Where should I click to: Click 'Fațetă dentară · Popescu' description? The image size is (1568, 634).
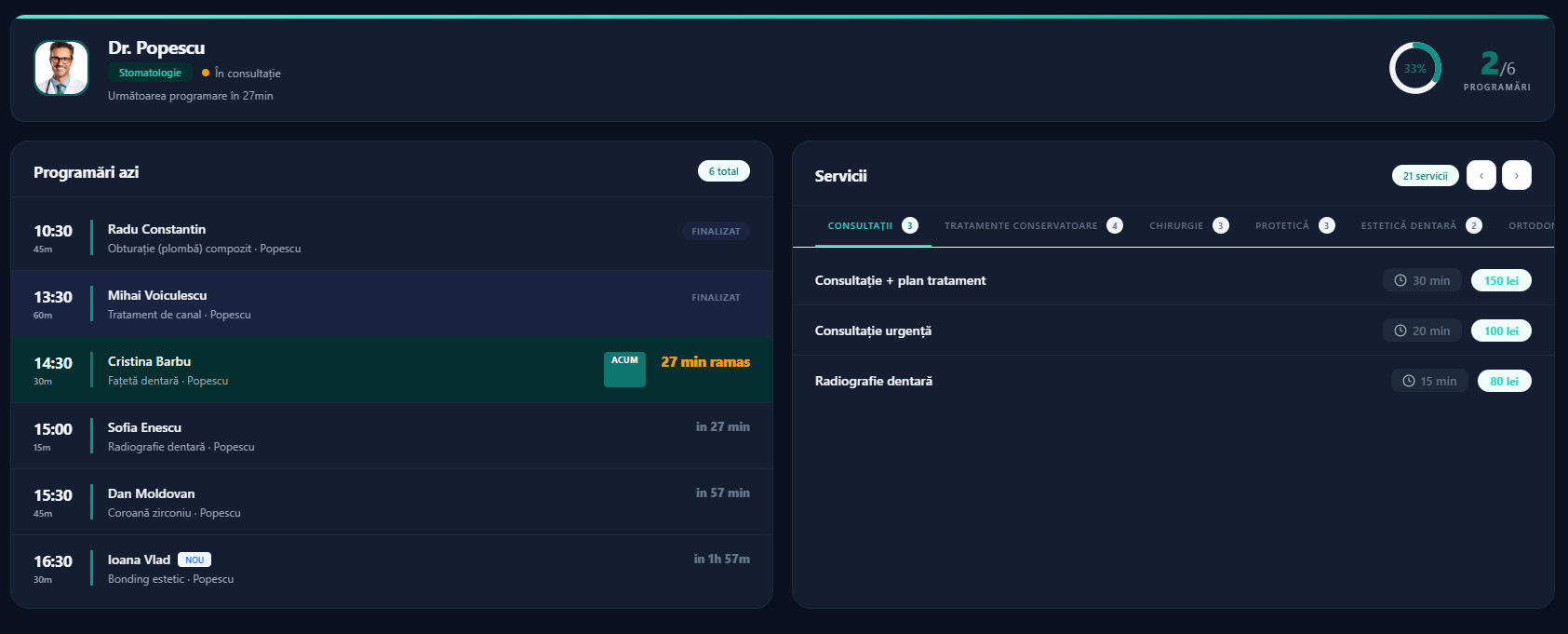pos(168,381)
